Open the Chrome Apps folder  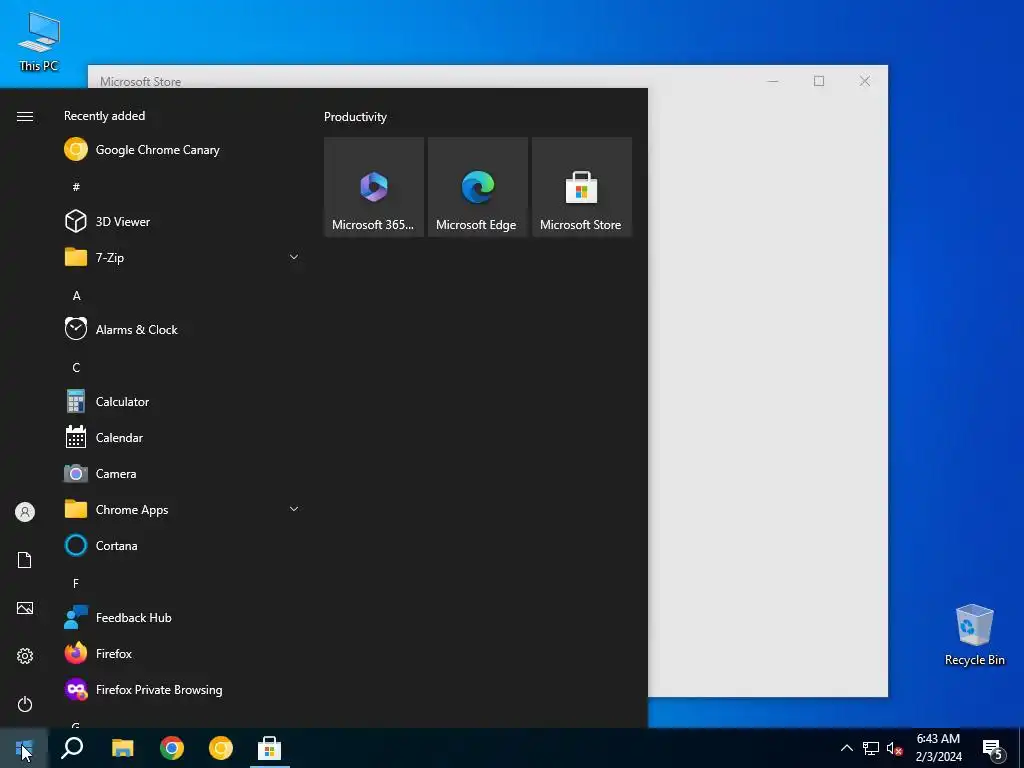pos(182,509)
